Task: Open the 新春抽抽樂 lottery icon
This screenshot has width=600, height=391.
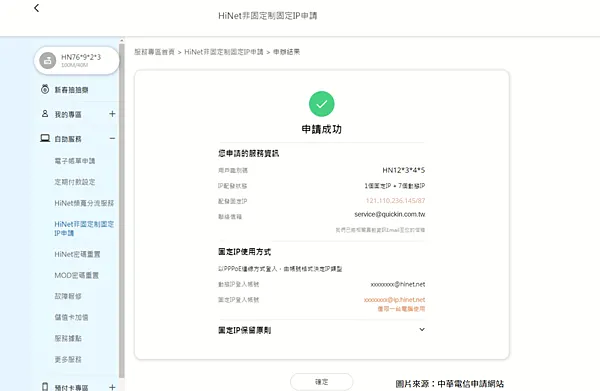Action: pos(45,90)
